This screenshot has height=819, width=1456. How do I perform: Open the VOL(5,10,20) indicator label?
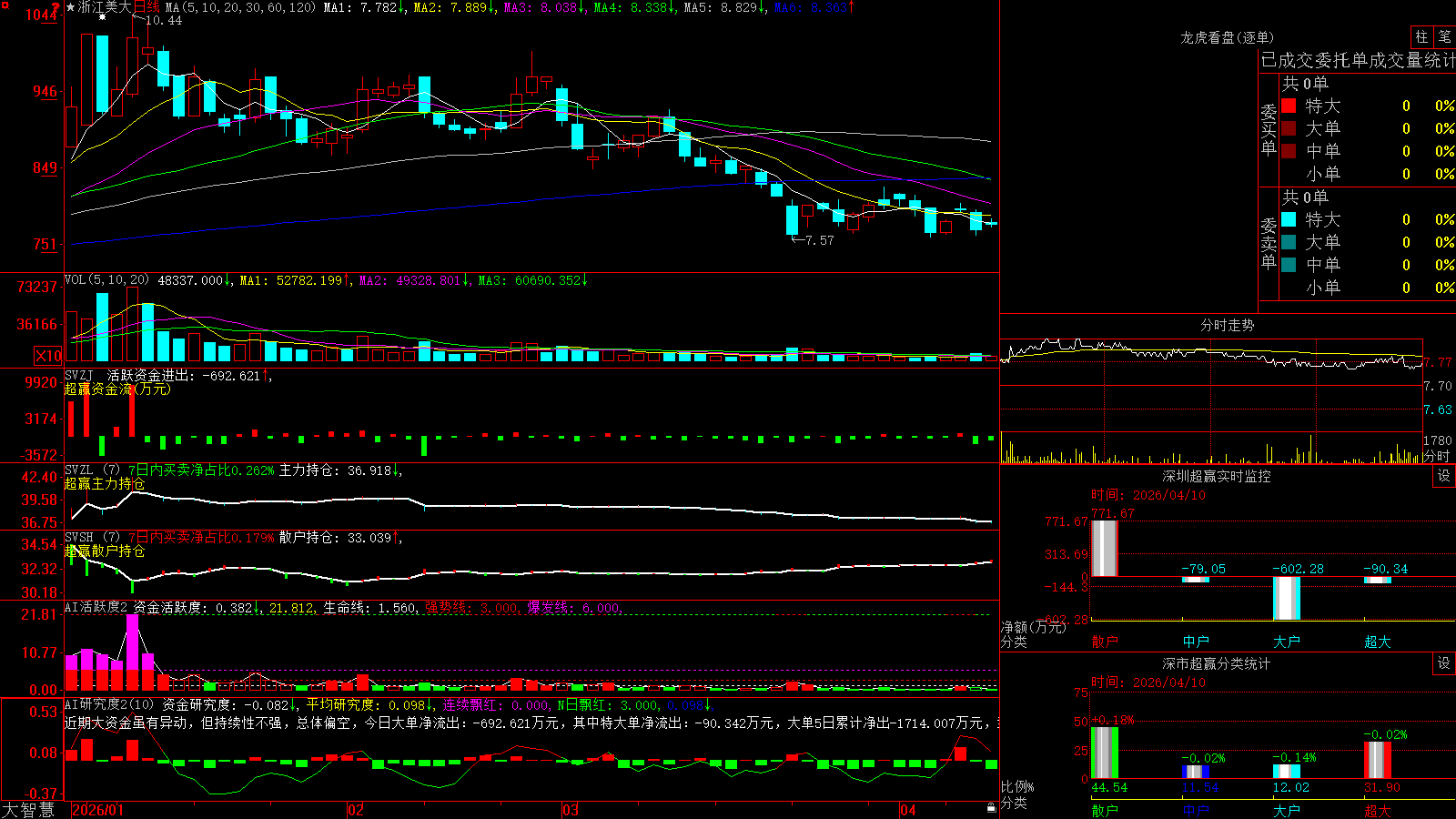tap(106, 280)
